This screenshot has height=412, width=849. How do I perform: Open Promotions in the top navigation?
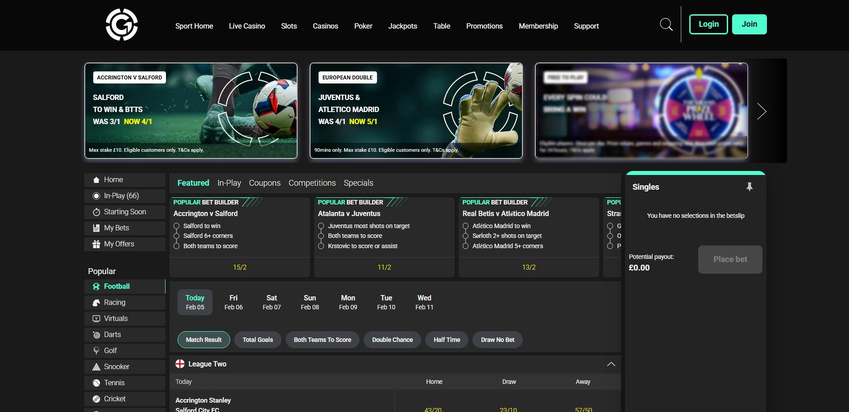tap(485, 26)
